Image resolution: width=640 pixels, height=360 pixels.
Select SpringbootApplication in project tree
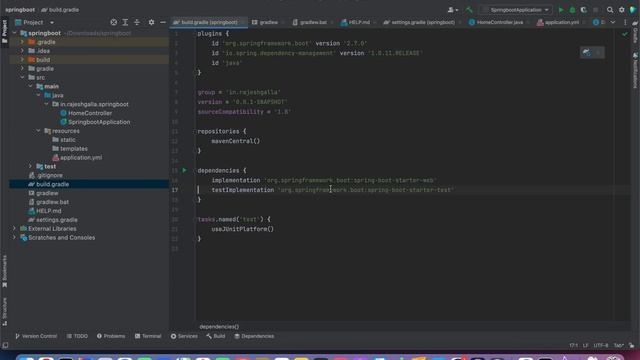pos(99,122)
